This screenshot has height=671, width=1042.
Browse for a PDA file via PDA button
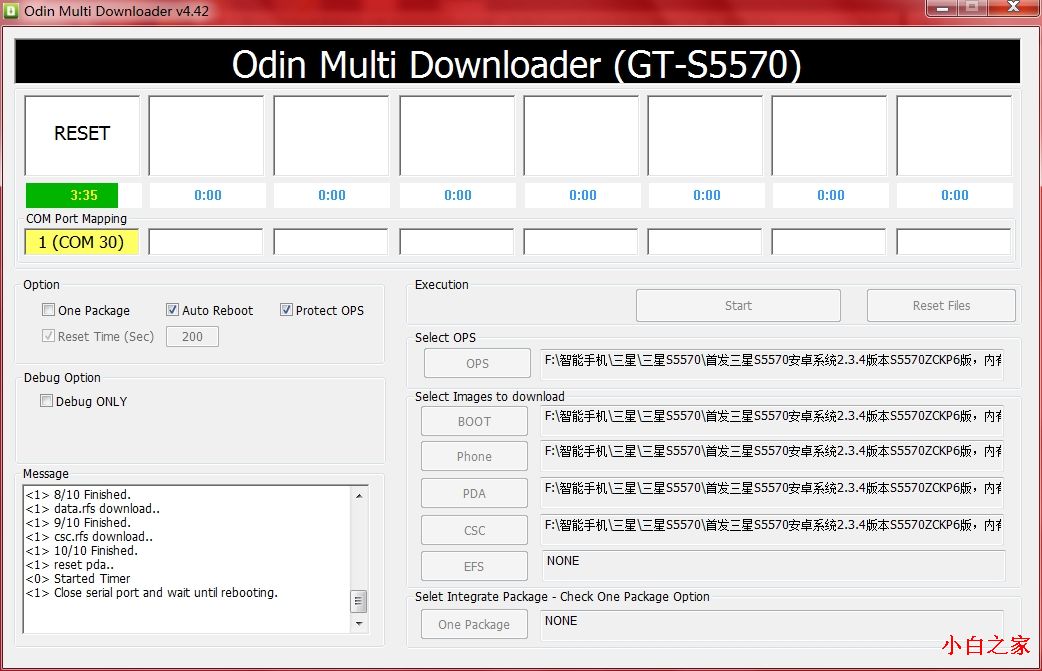pos(474,494)
